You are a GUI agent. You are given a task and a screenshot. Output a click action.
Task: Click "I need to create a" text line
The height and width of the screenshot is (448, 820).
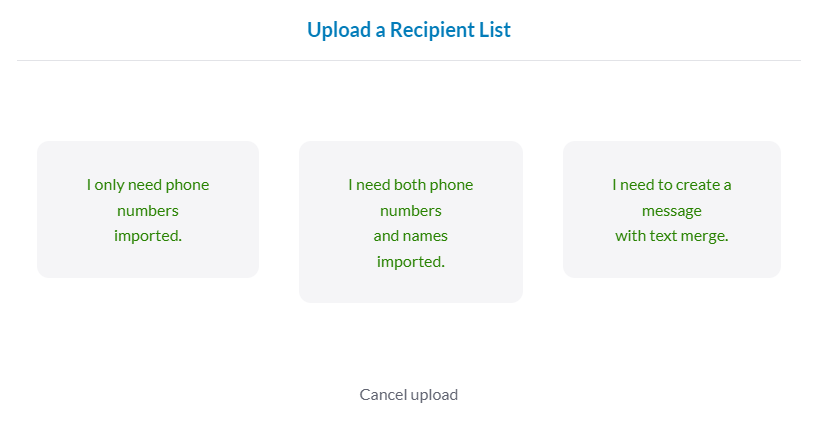pos(671,185)
